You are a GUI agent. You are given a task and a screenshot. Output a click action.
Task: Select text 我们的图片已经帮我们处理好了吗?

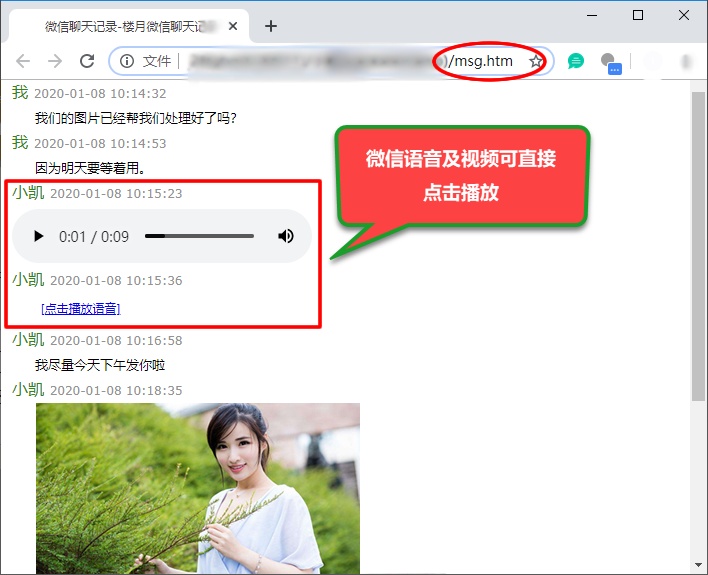[135, 118]
